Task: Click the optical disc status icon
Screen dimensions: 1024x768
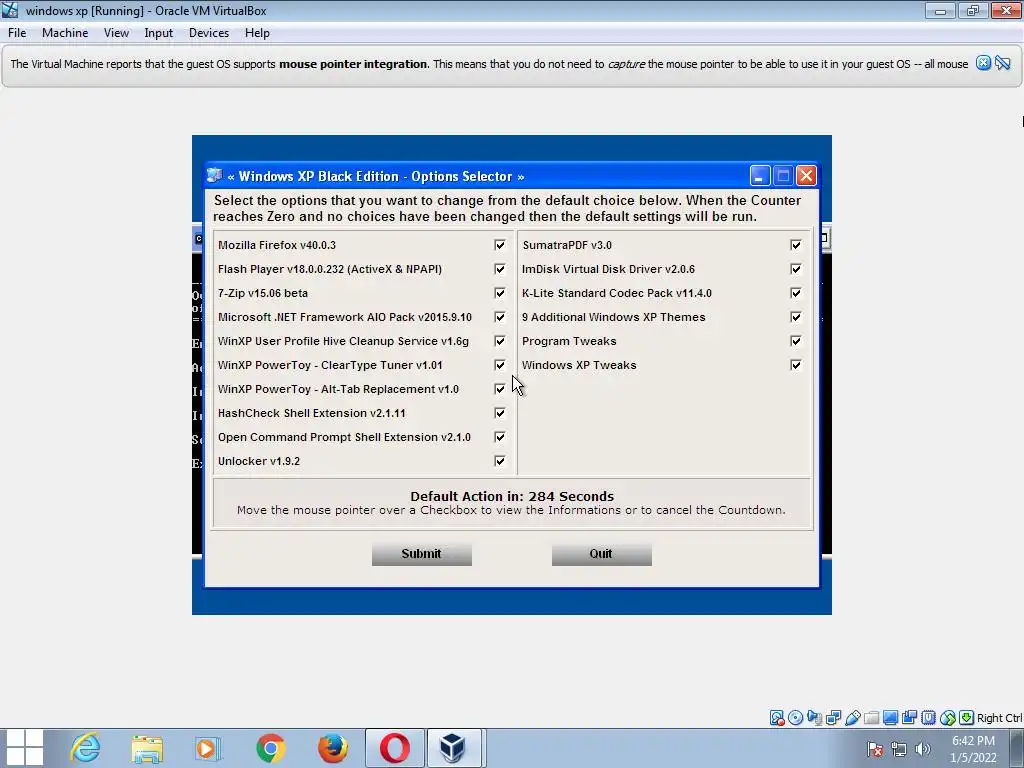Action: pos(795,718)
